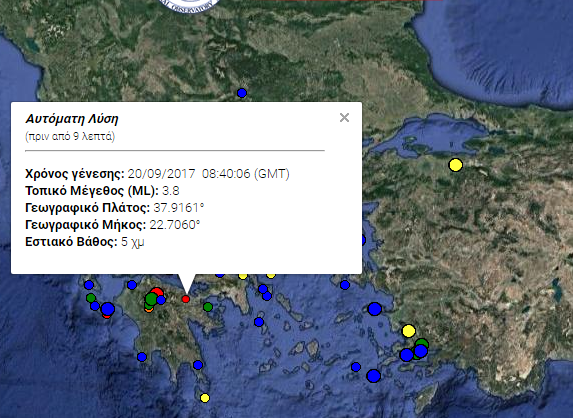This screenshot has width=573, height=418.
Task: Click the large blue marker west of the Peloponnese
Action: pos(107,309)
